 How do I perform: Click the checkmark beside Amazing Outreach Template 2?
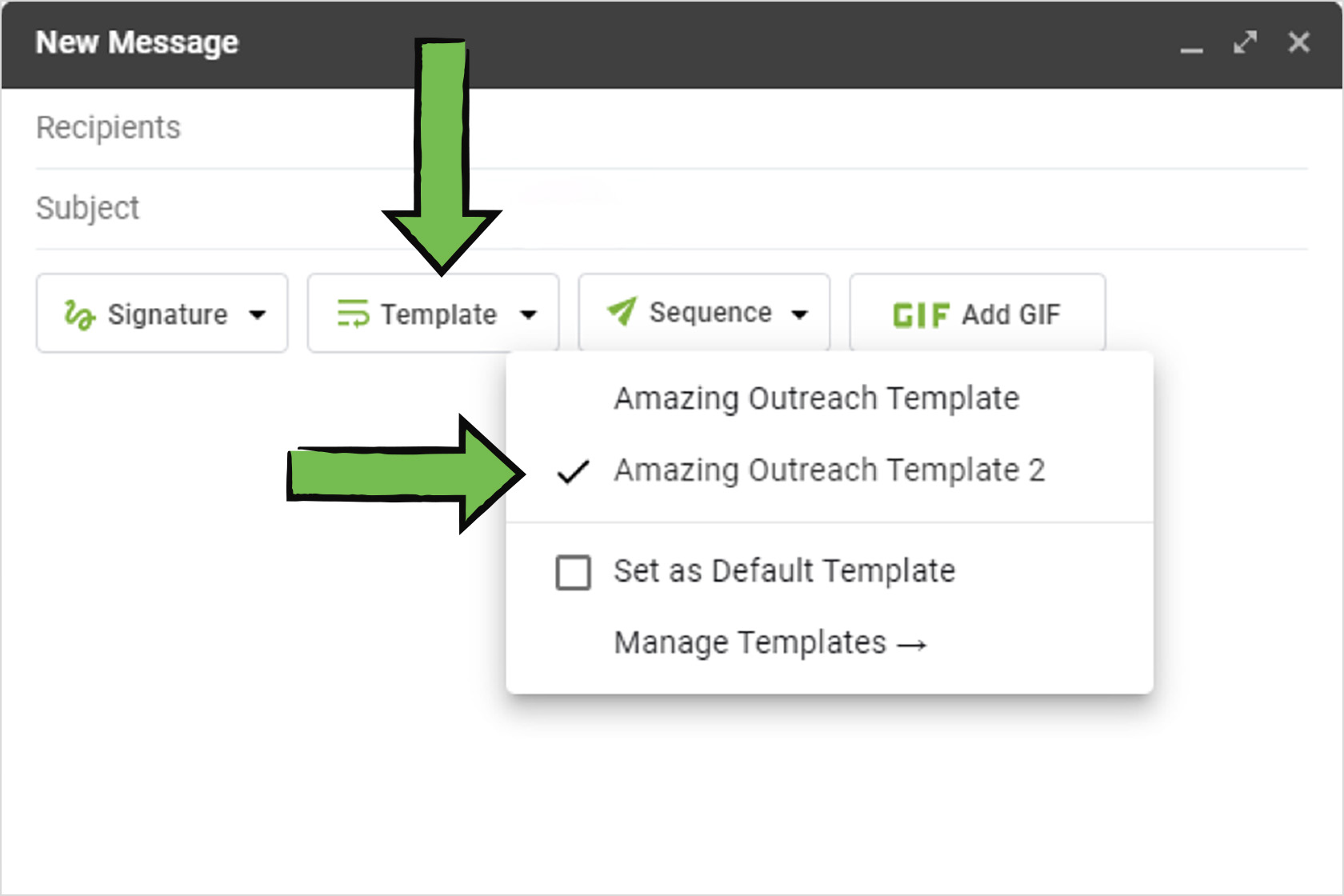(x=573, y=472)
